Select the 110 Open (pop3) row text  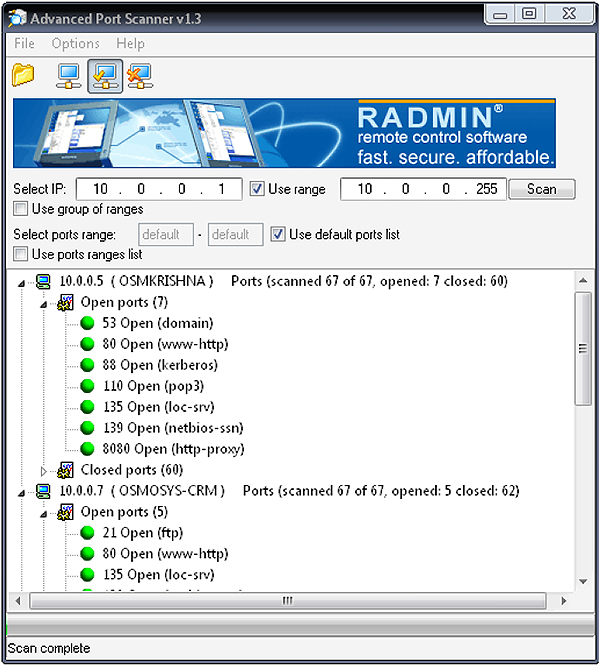153,386
